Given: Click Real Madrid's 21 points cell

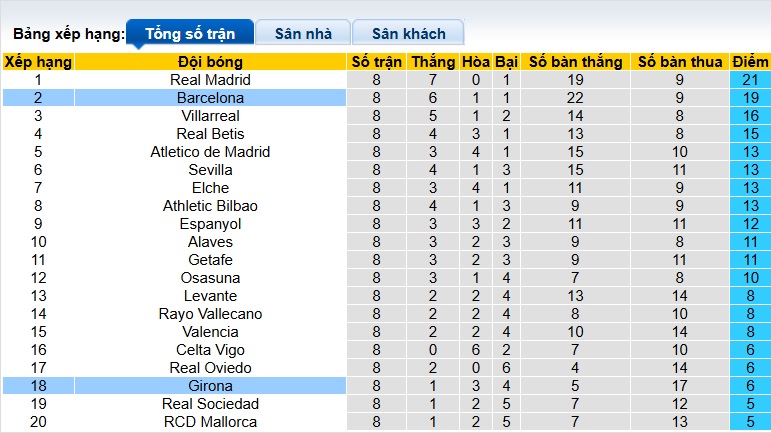Looking at the screenshot, I should click(750, 80).
